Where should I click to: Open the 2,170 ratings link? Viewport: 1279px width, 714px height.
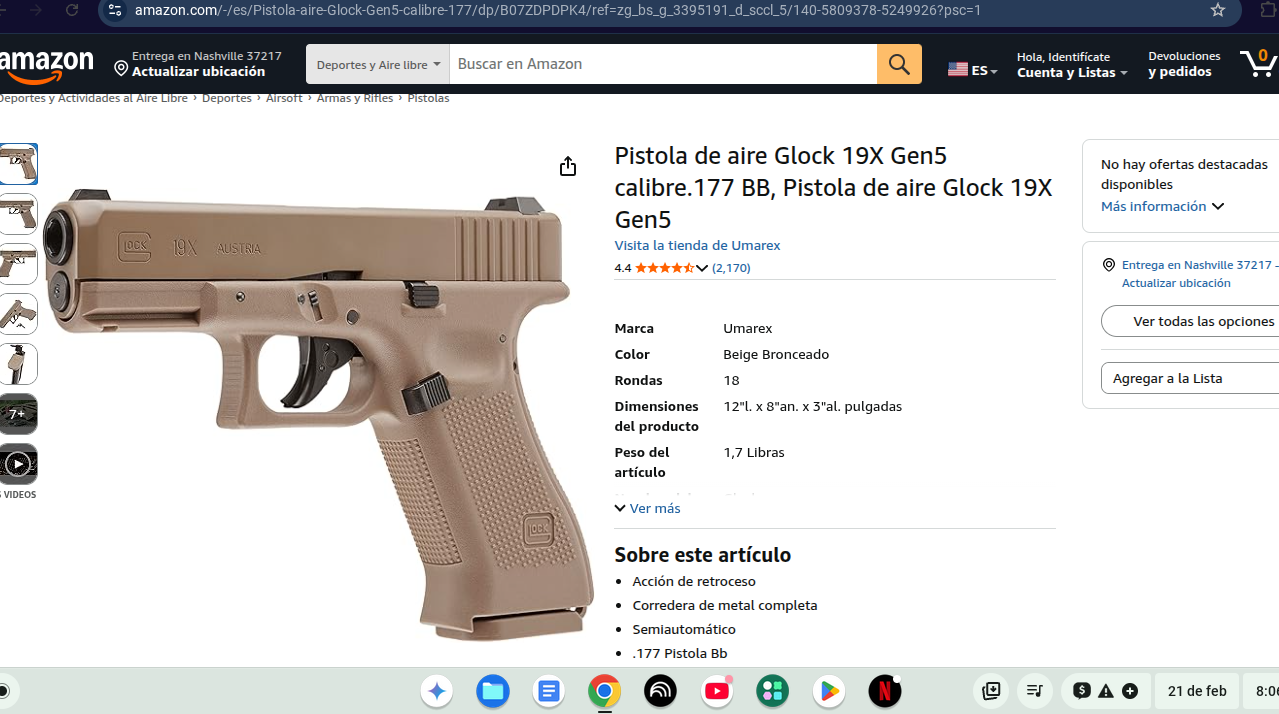tap(731, 268)
